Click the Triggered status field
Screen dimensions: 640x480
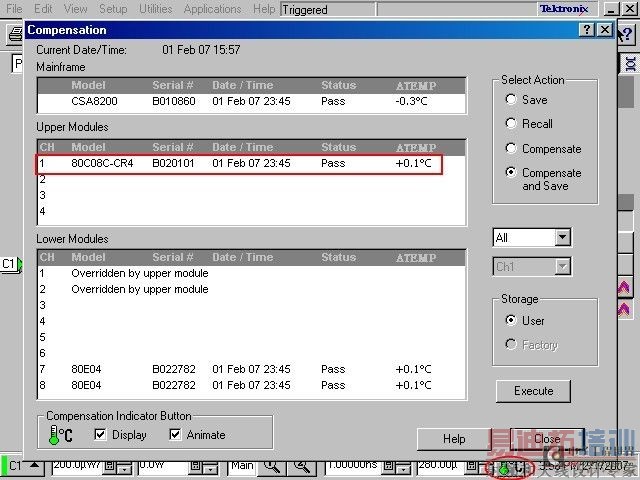[x=327, y=9]
